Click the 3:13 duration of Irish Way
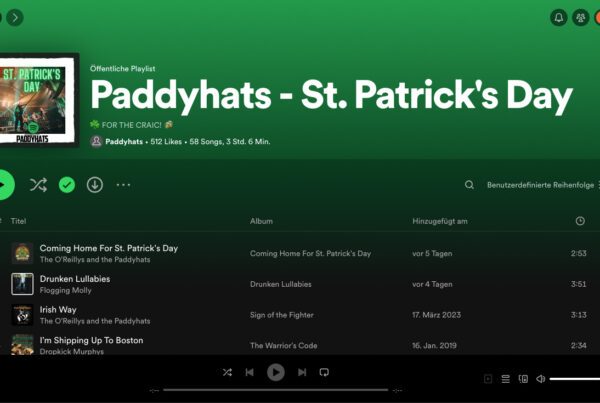 point(579,315)
